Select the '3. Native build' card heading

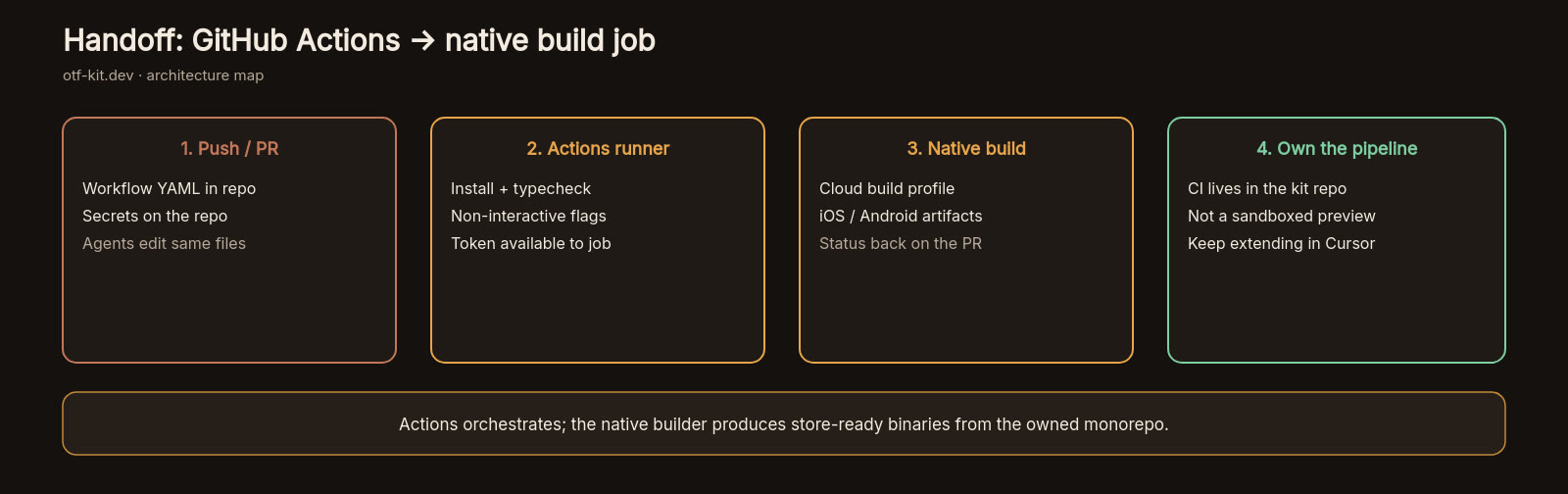966,148
